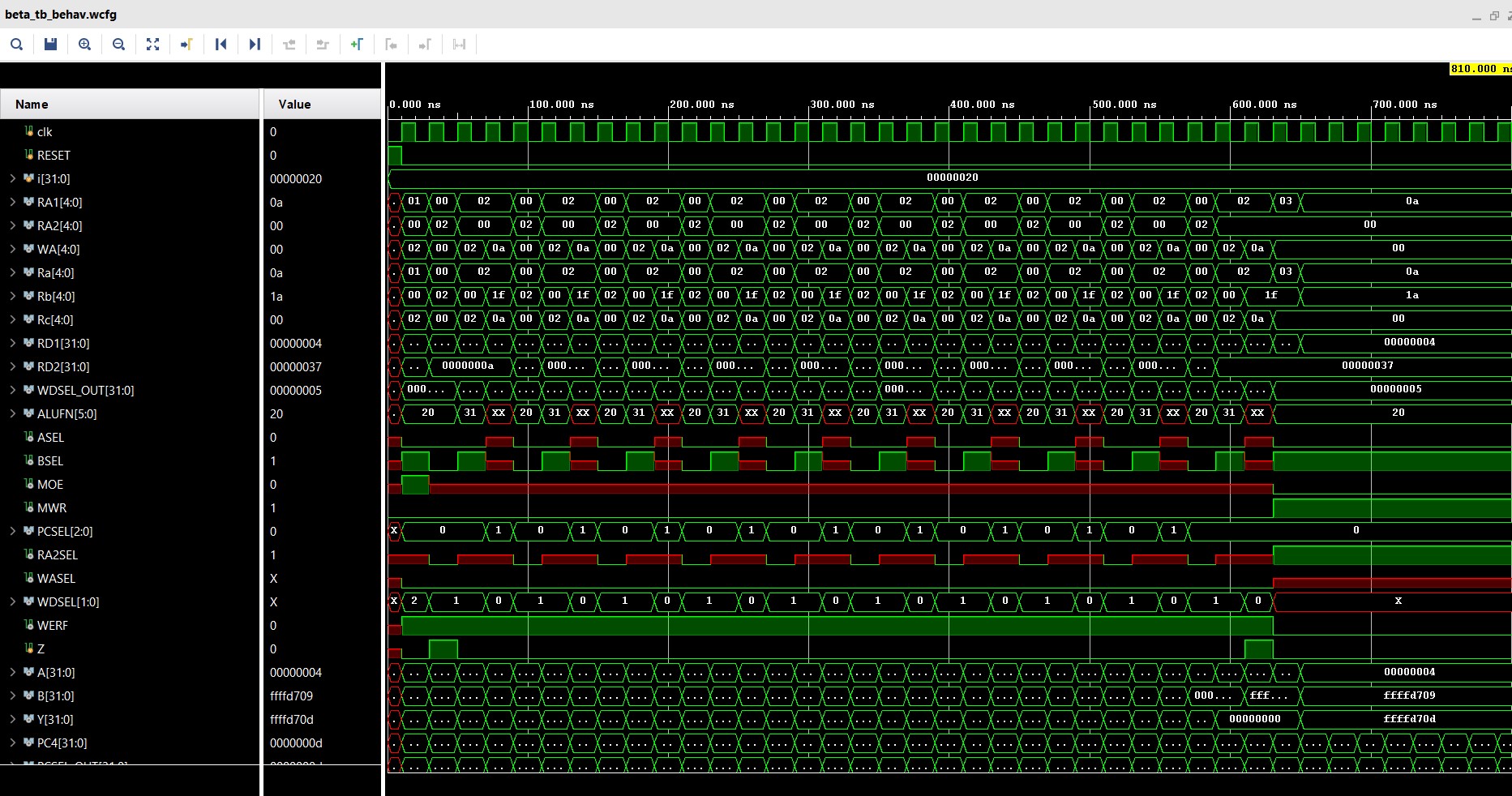Screen dimensions: 1512x796
Task: Click value fffd709 for B[31:0]
Action: (291, 695)
